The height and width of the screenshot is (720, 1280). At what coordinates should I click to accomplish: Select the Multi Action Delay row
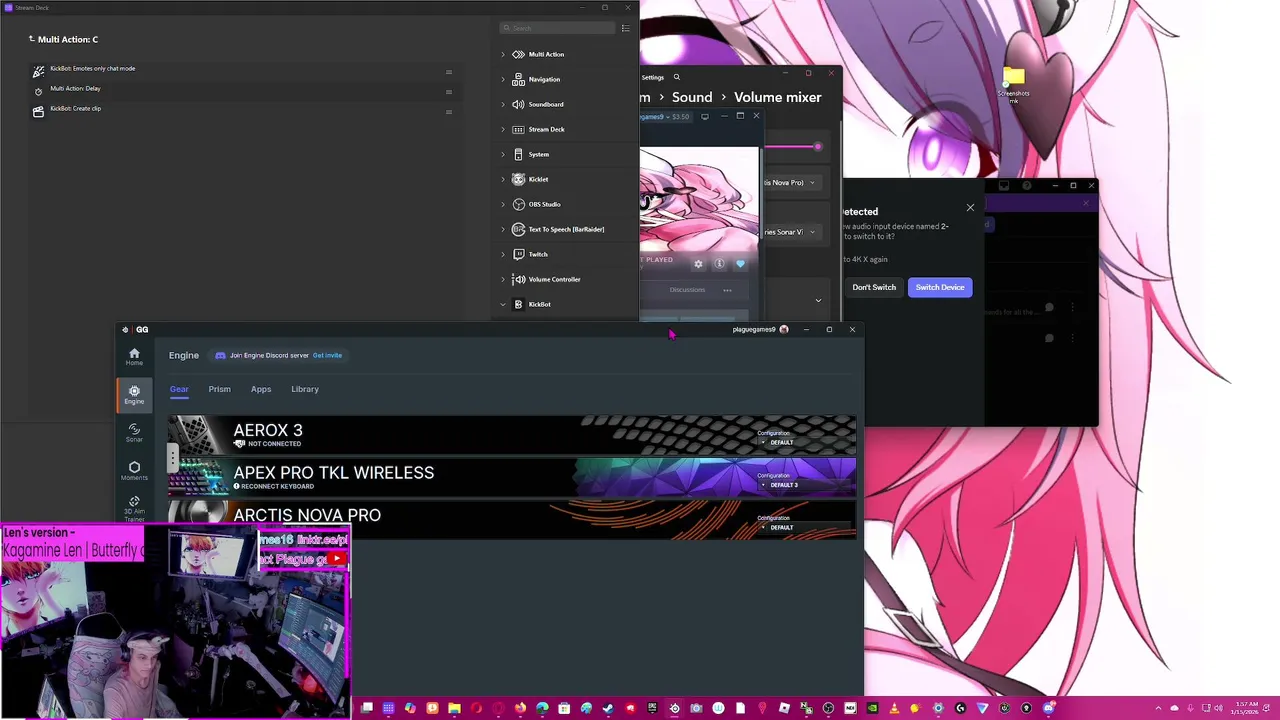tap(243, 91)
